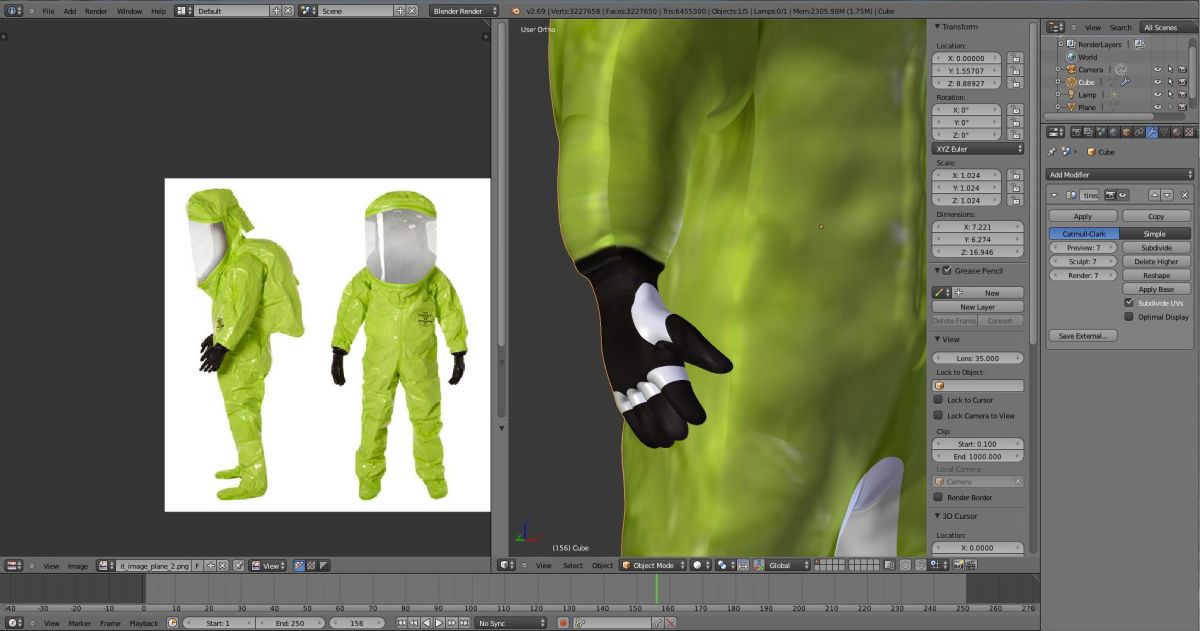Select Catmull-Clark subdivision type
The image size is (1200, 631).
click(1083, 233)
